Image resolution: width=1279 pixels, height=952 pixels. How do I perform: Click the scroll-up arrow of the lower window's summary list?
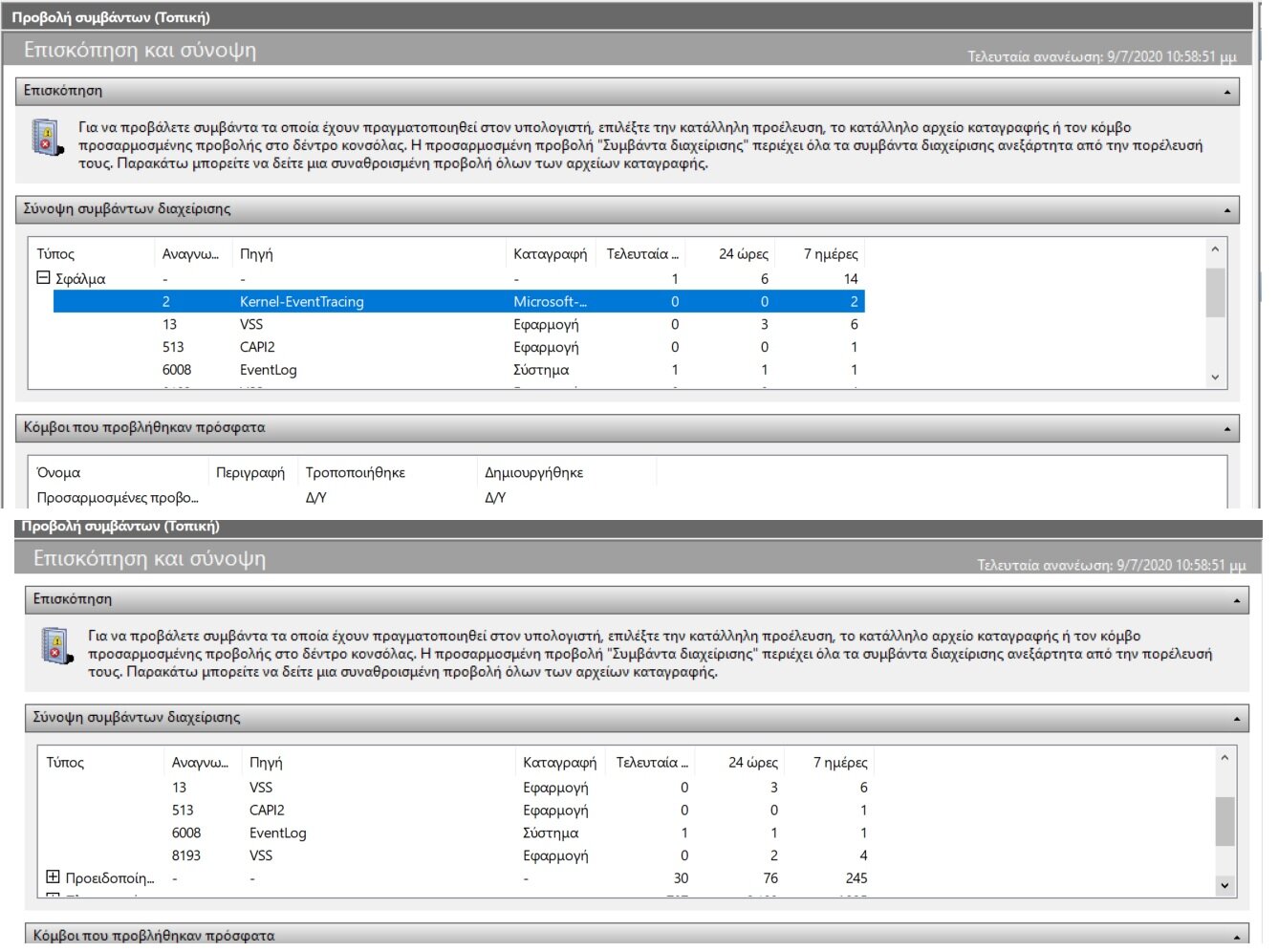(1225, 757)
